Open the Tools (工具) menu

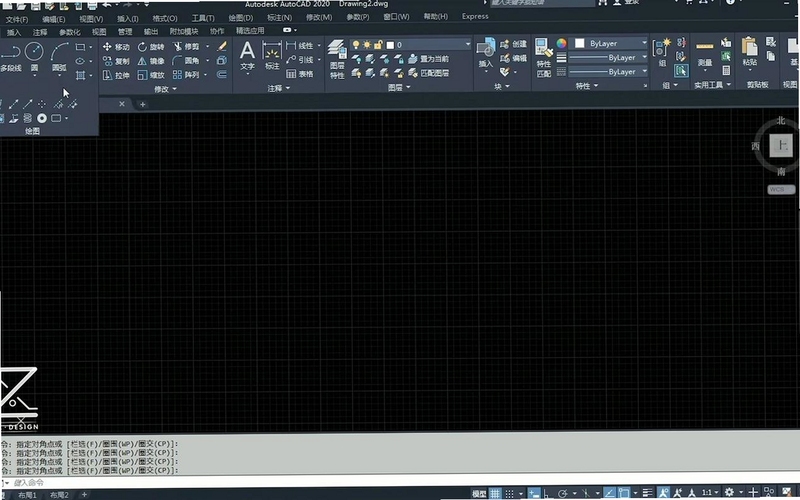point(203,18)
